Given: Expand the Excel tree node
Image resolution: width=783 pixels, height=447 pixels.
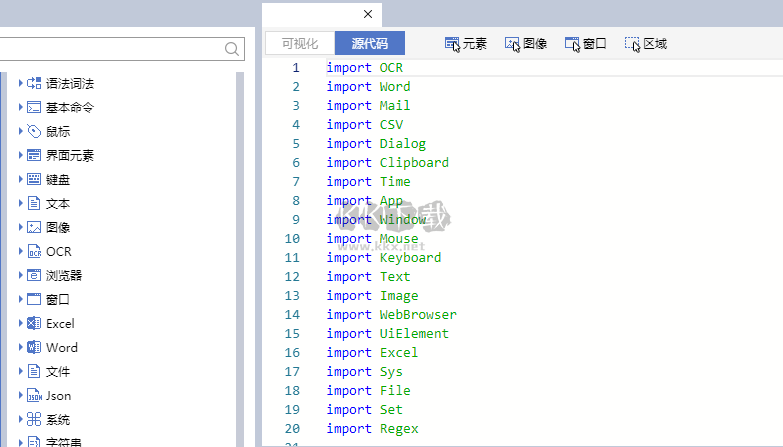Looking at the screenshot, I should (x=20, y=323).
